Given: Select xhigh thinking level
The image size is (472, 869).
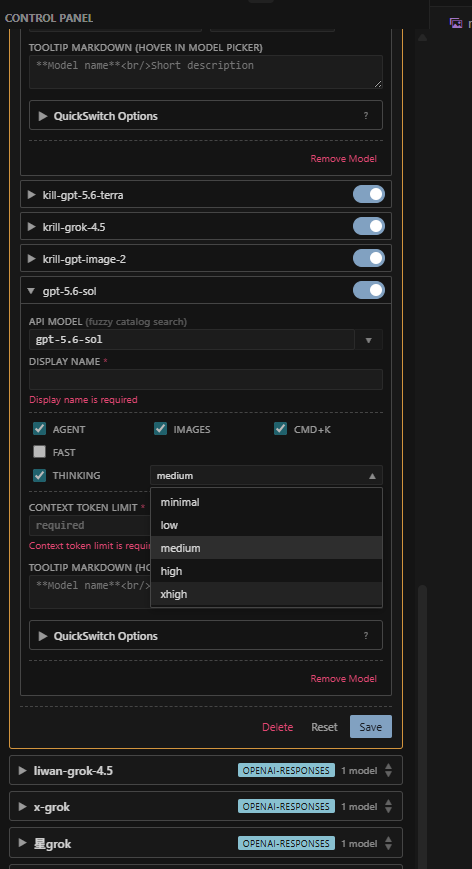Looking at the screenshot, I should [266, 594].
